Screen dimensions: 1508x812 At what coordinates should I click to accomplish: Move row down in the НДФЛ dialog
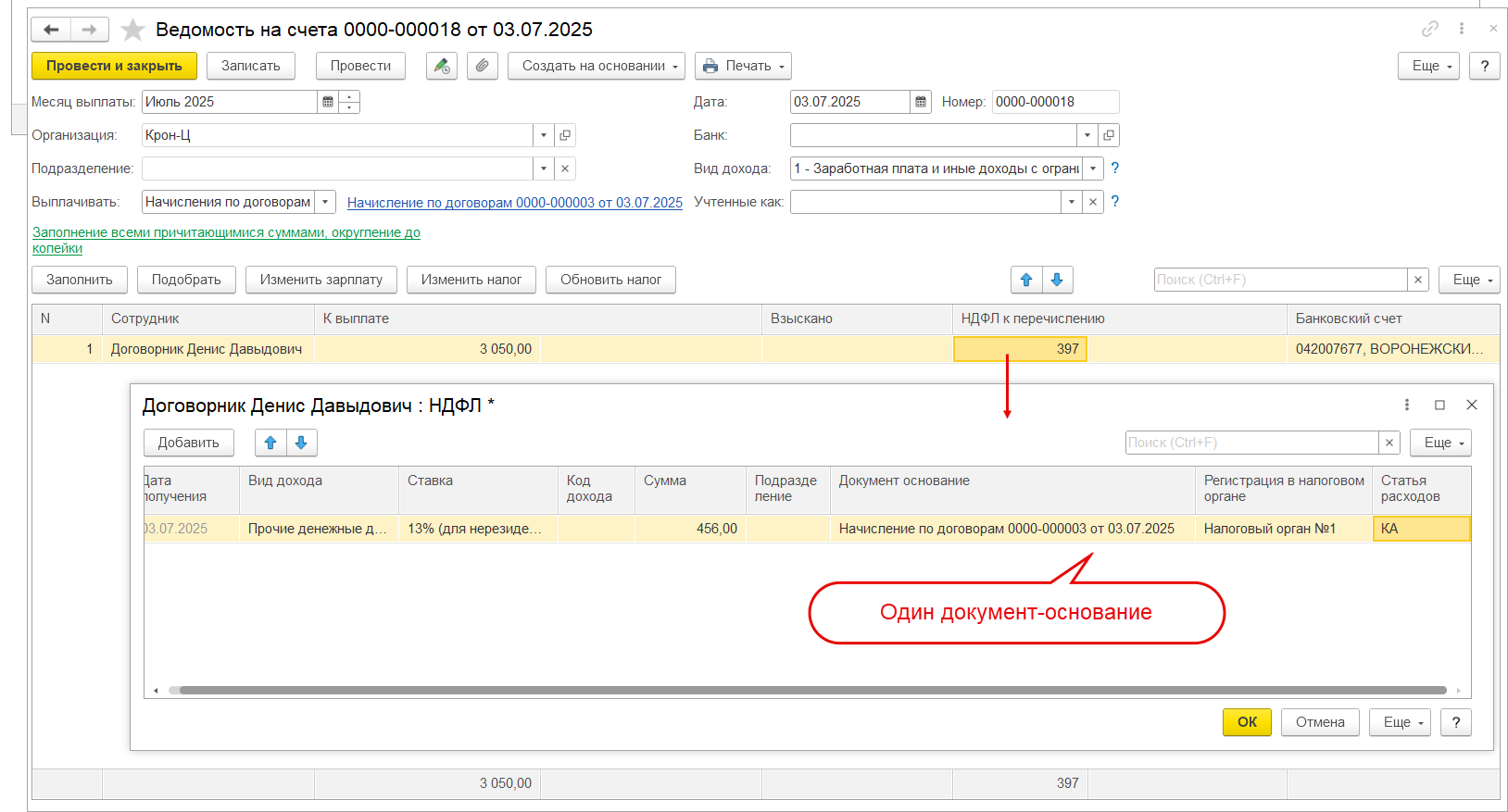(301, 443)
